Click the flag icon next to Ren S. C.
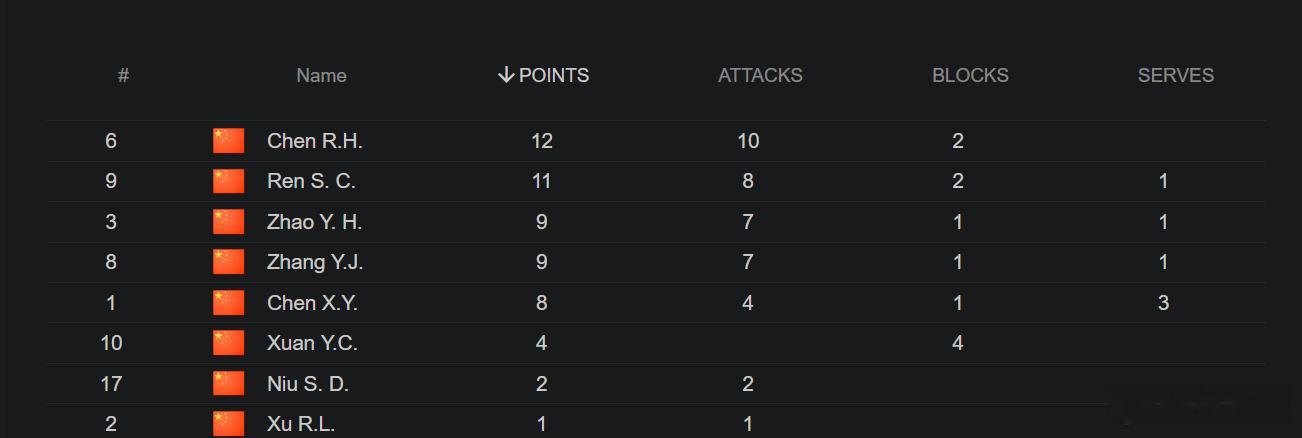This screenshot has width=1302, height=438. 228,181
